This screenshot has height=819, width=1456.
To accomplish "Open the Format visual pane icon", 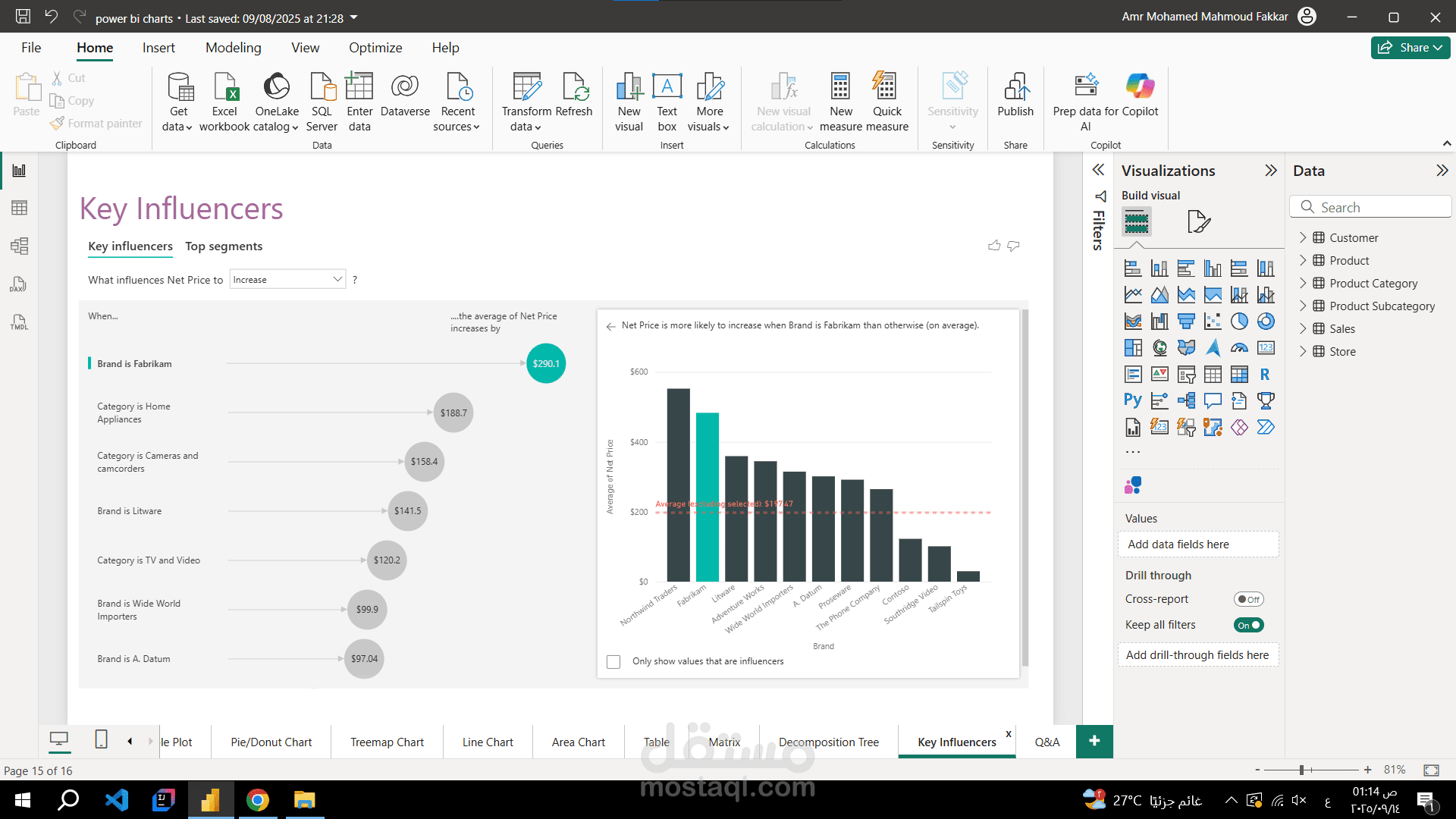I will tap(1198, 221).
